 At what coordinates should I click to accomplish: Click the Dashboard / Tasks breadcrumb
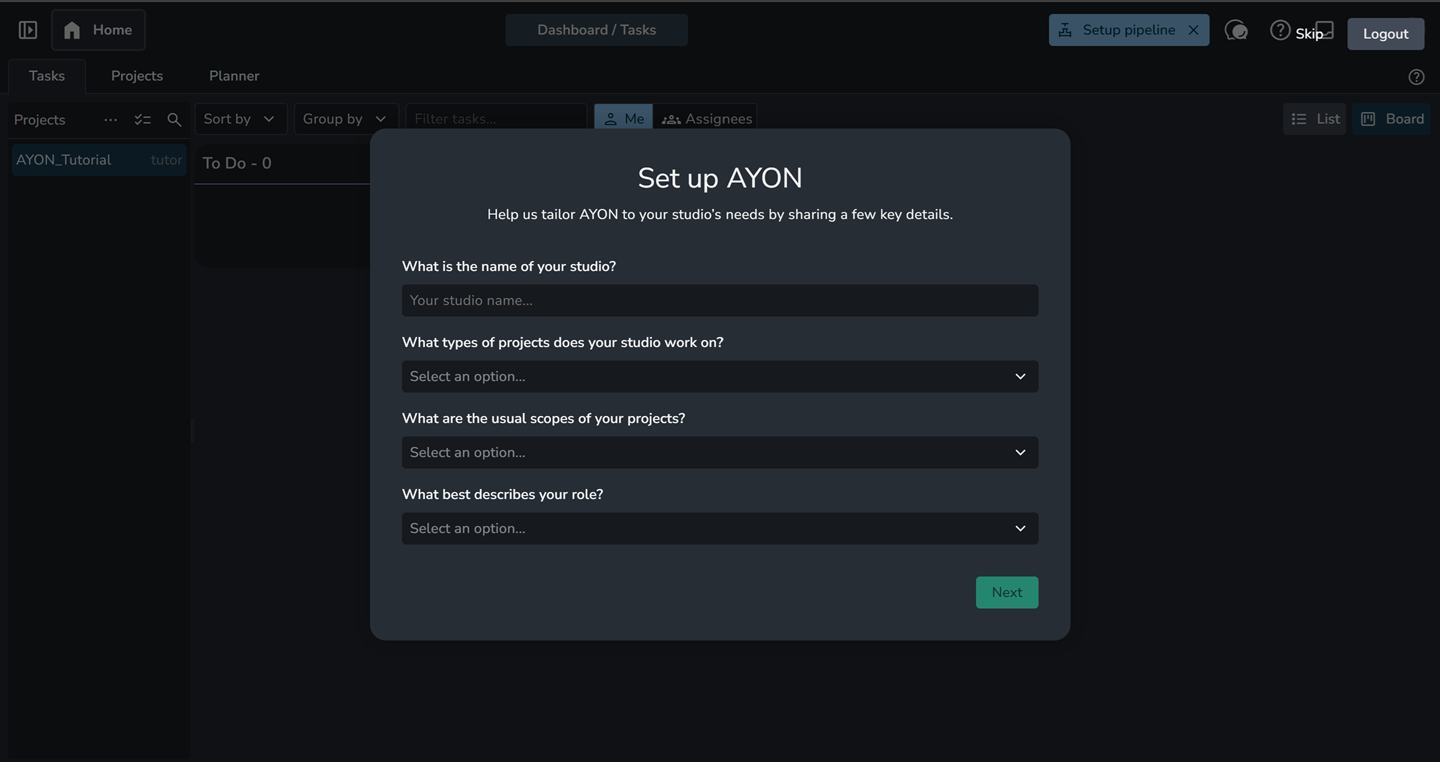coord(596,30)
